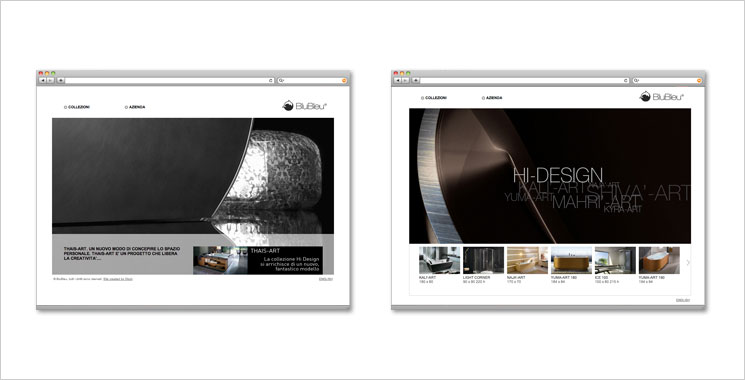Image resolution: width=745 pixels, height=380 pixels.
Task: Click the THAIS-ART news preview image
Action: coord(220,260)
